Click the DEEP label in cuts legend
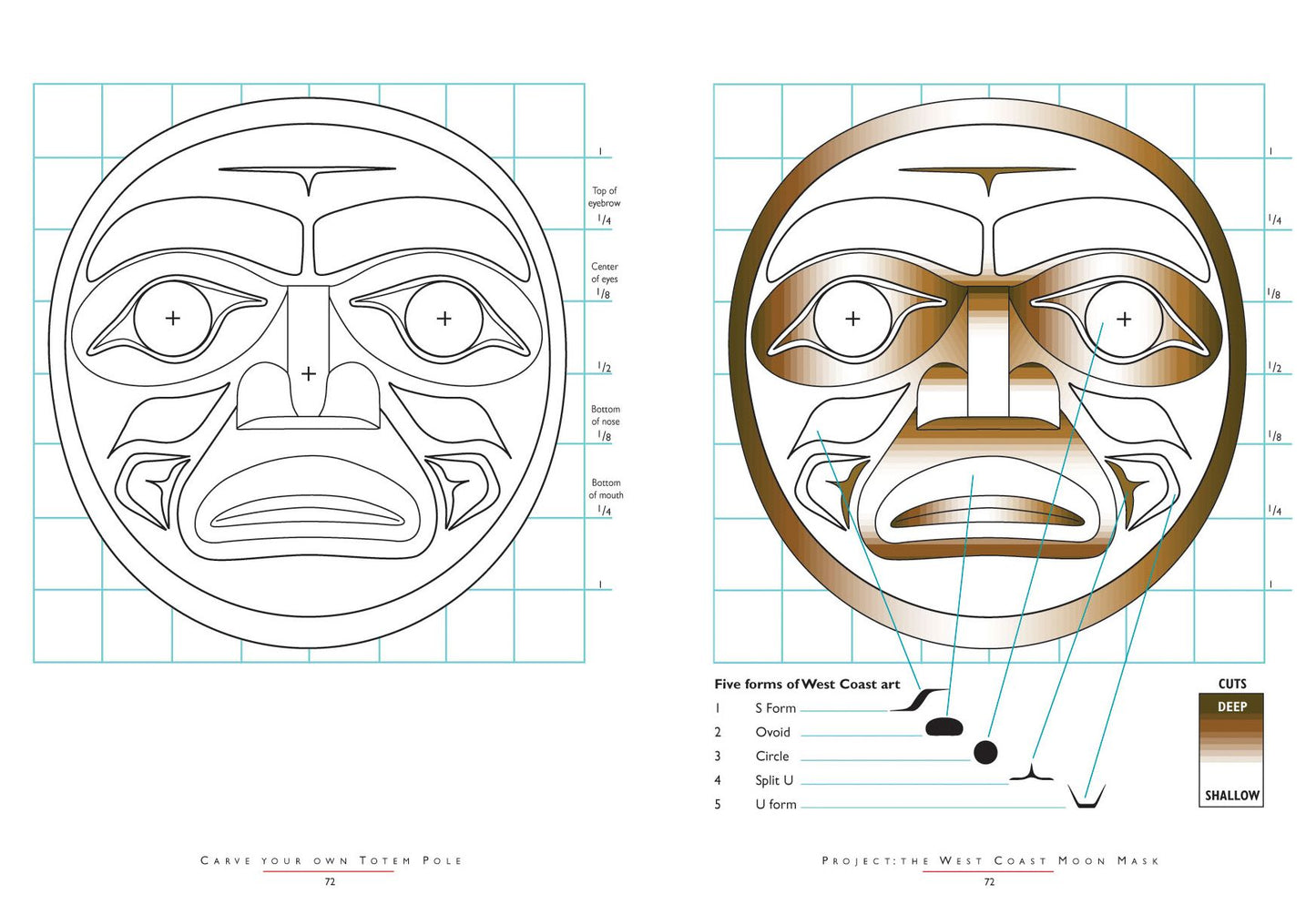 click(x=1231, y=707)
